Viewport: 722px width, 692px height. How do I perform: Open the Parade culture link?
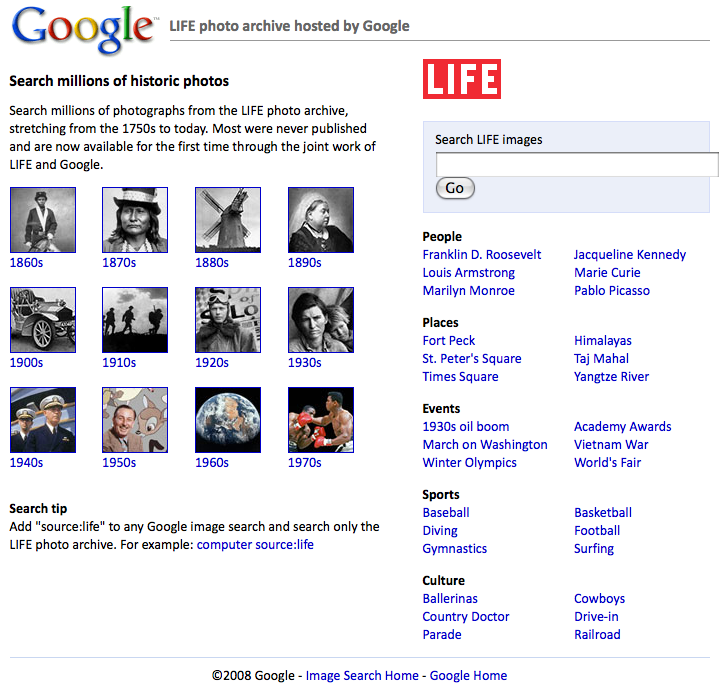442,635
